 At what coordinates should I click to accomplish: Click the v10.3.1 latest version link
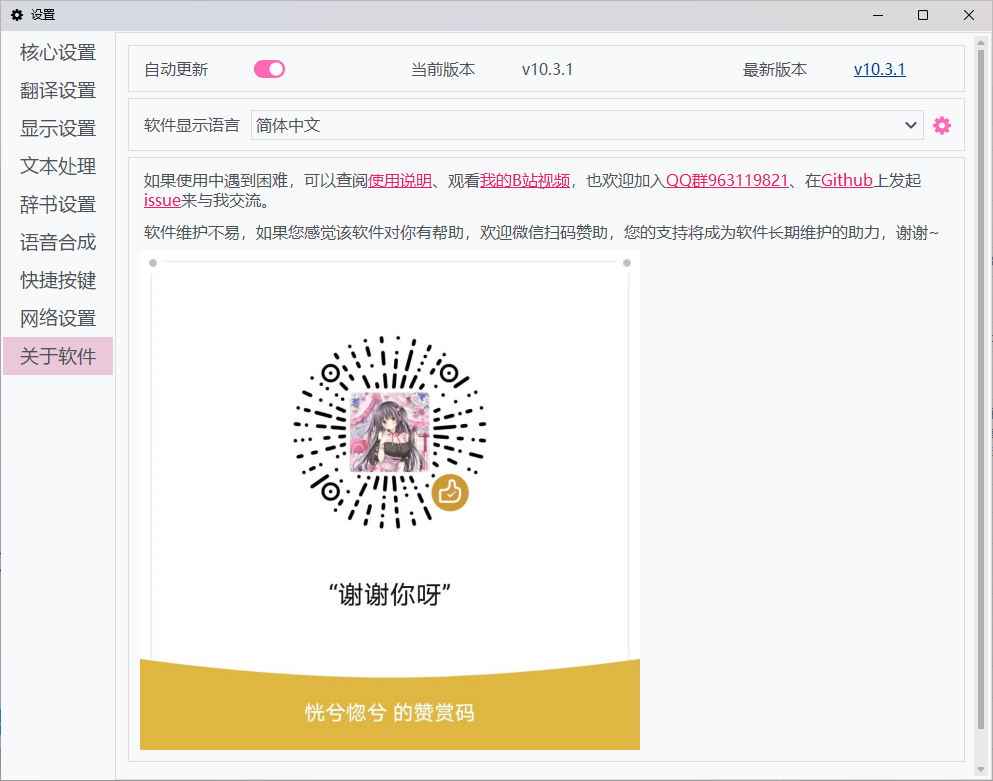878,69
